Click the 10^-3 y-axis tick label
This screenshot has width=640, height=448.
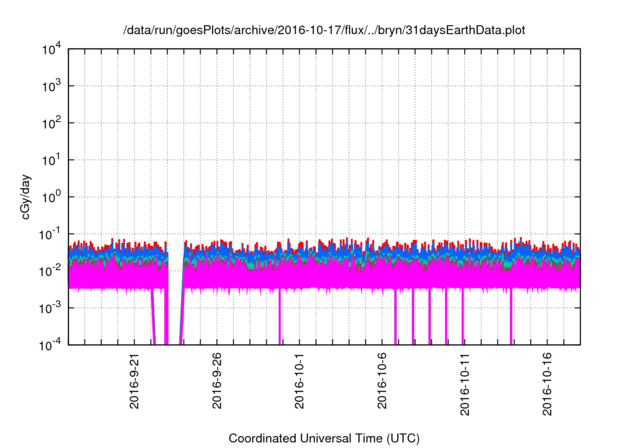[x=51, y=307]
